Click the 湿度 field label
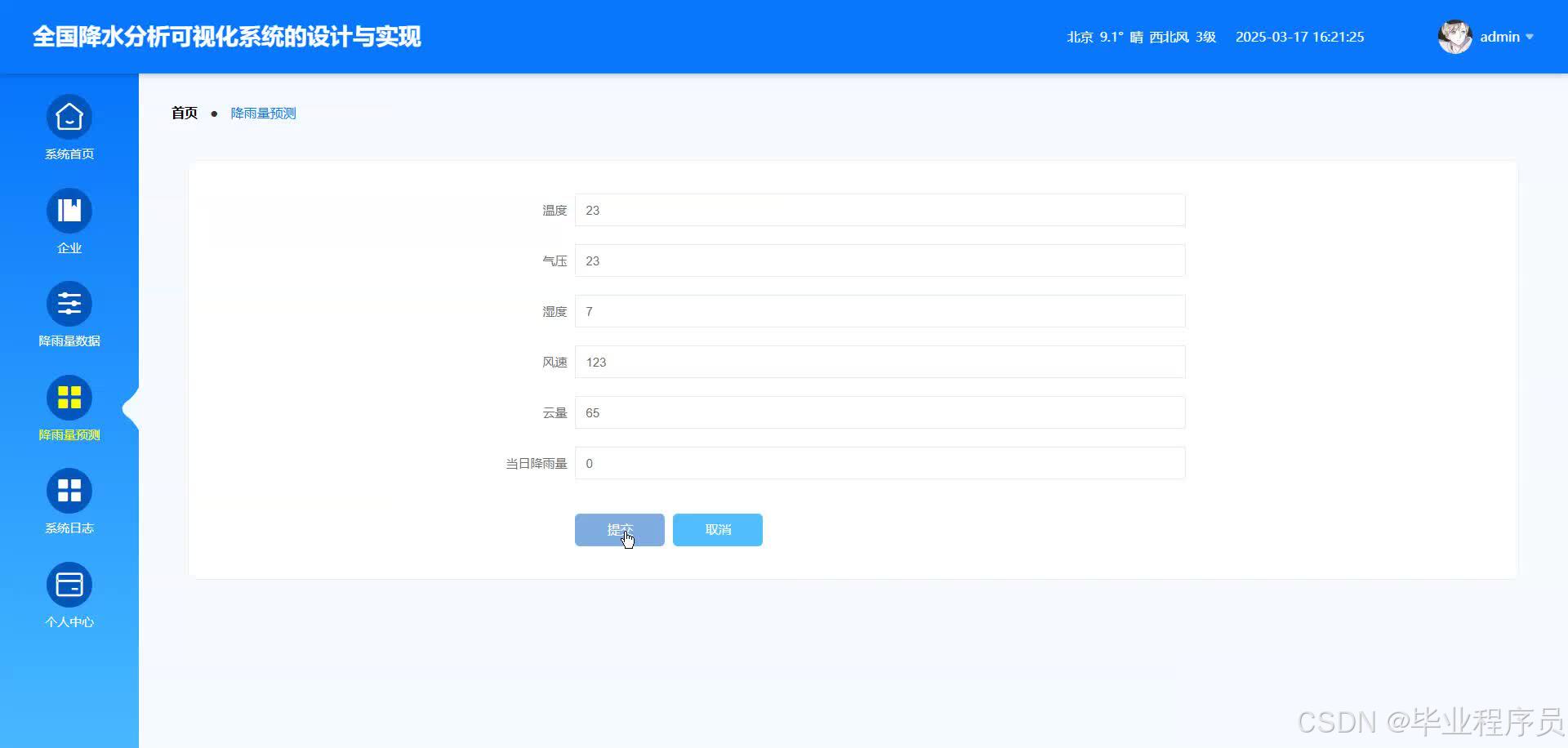 click(555, 312)
